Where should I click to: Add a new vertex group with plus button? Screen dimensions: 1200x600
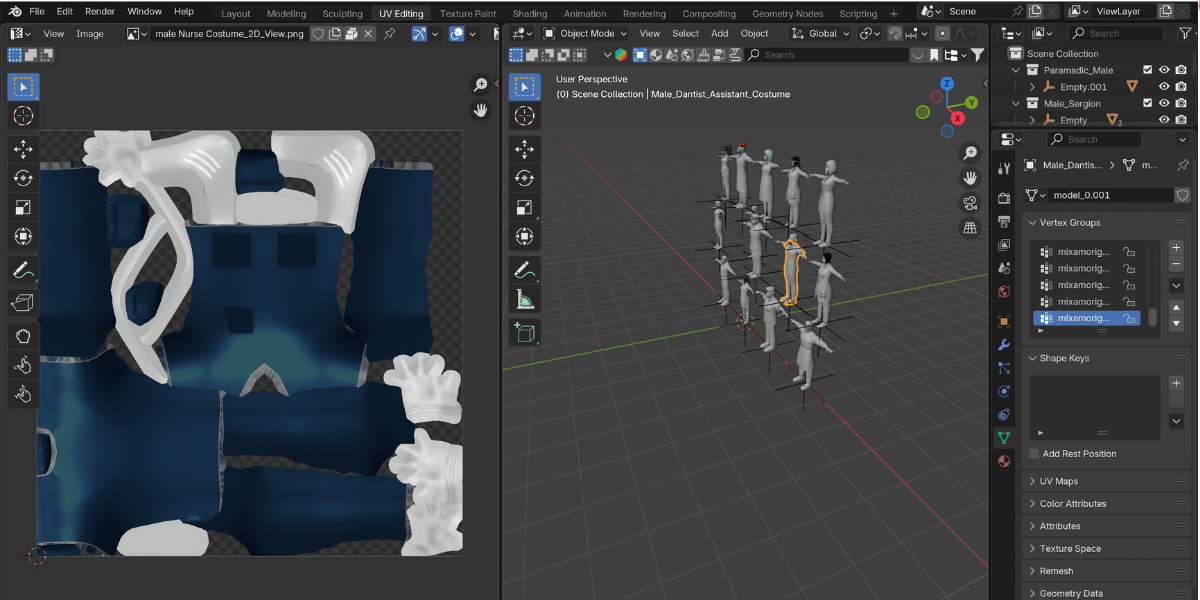[1176, 247]
